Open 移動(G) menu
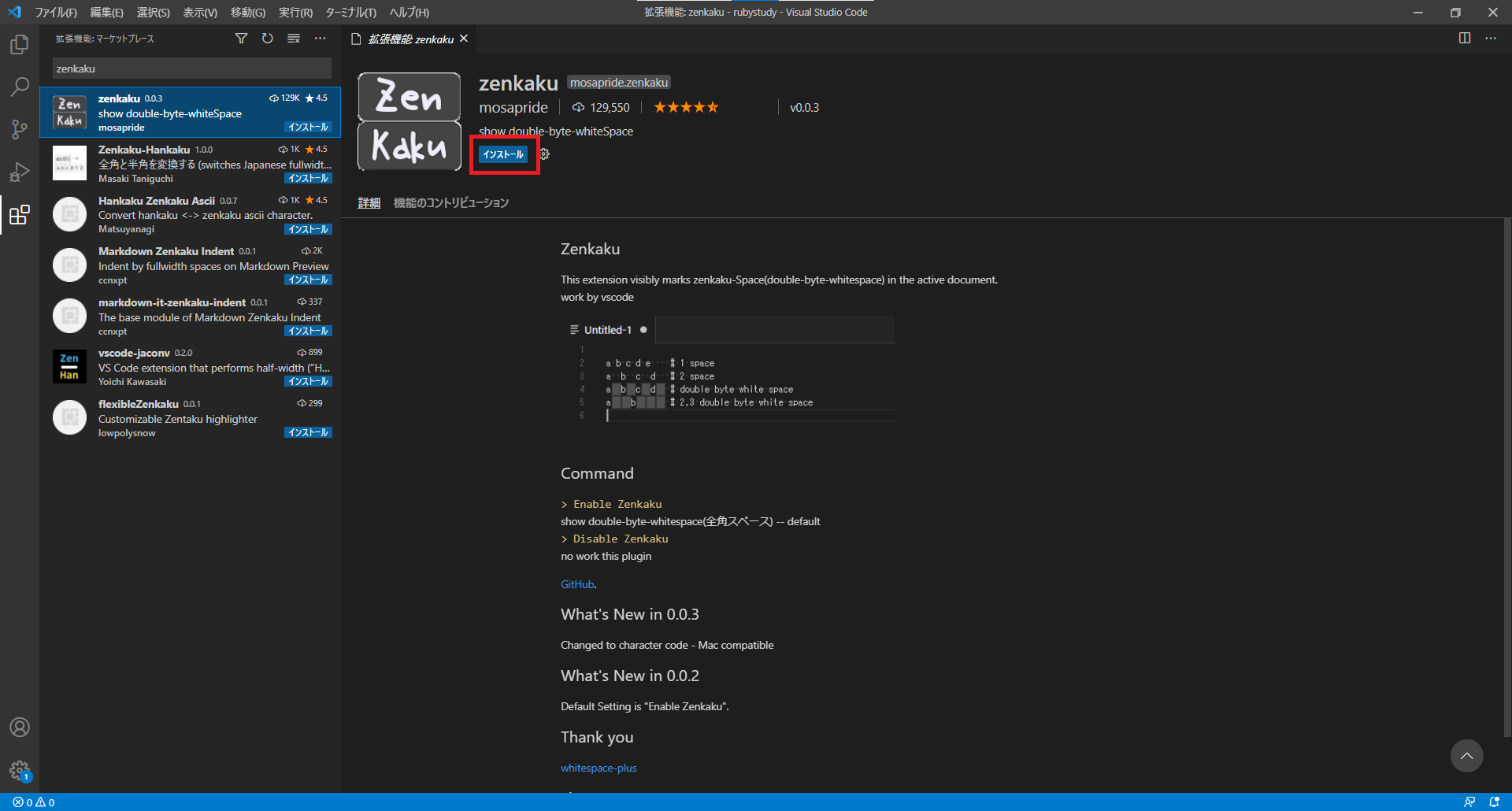Image resolution: width=1512 pixels, height=811 pixels. coord(247,12)
